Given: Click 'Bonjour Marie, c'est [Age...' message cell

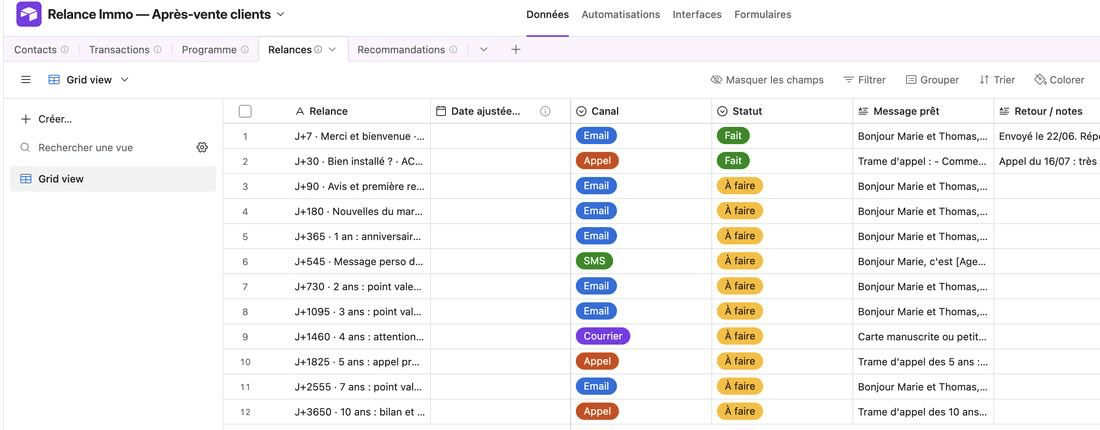Looking at the screenshot, I should point(923,262).
